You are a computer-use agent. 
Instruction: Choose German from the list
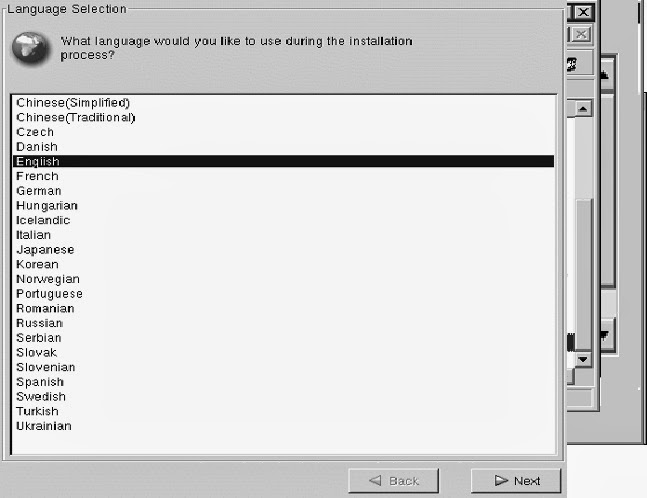click(x=283, y=191)
